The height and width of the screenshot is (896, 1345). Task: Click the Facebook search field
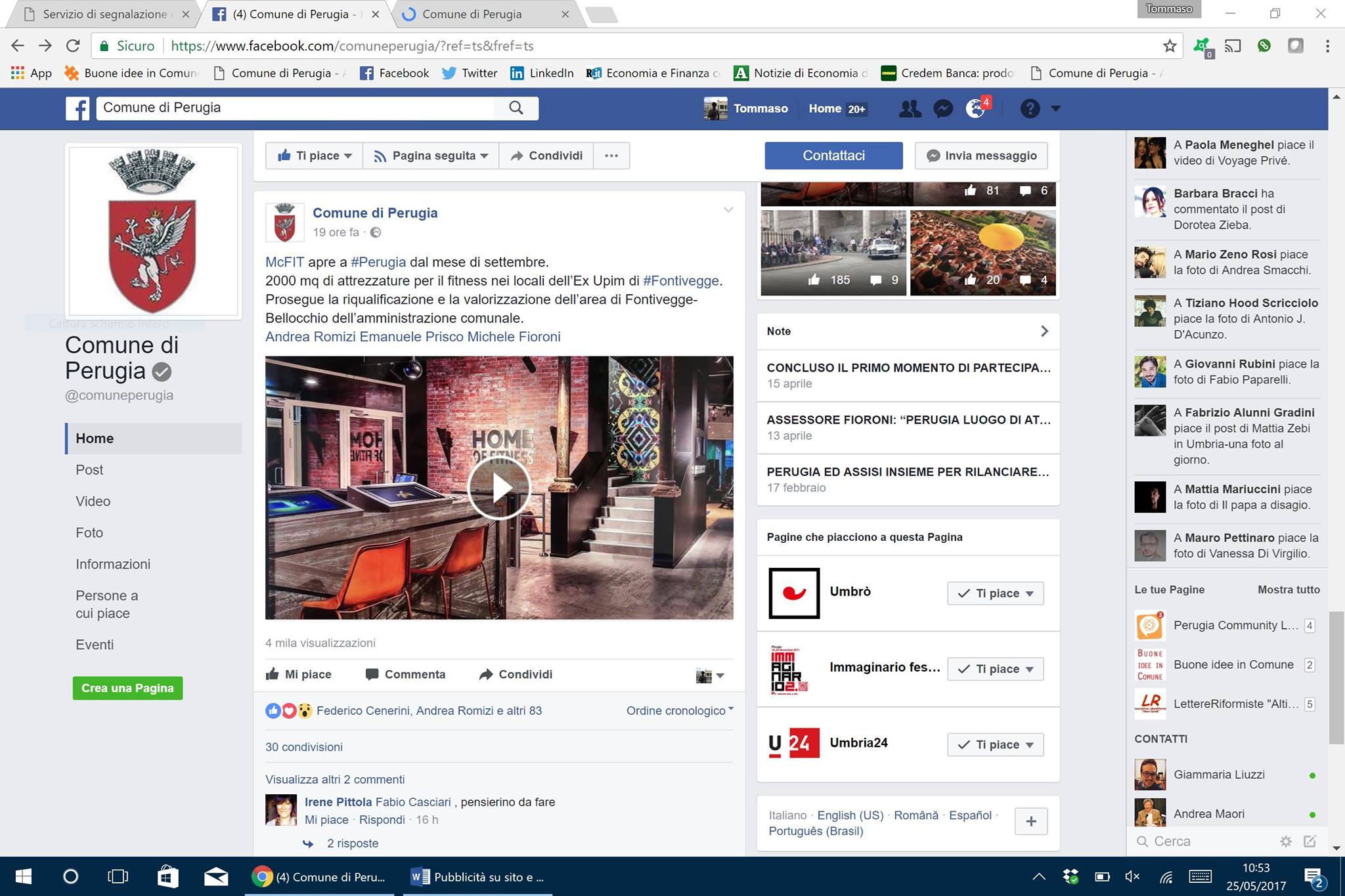(296, 108)
